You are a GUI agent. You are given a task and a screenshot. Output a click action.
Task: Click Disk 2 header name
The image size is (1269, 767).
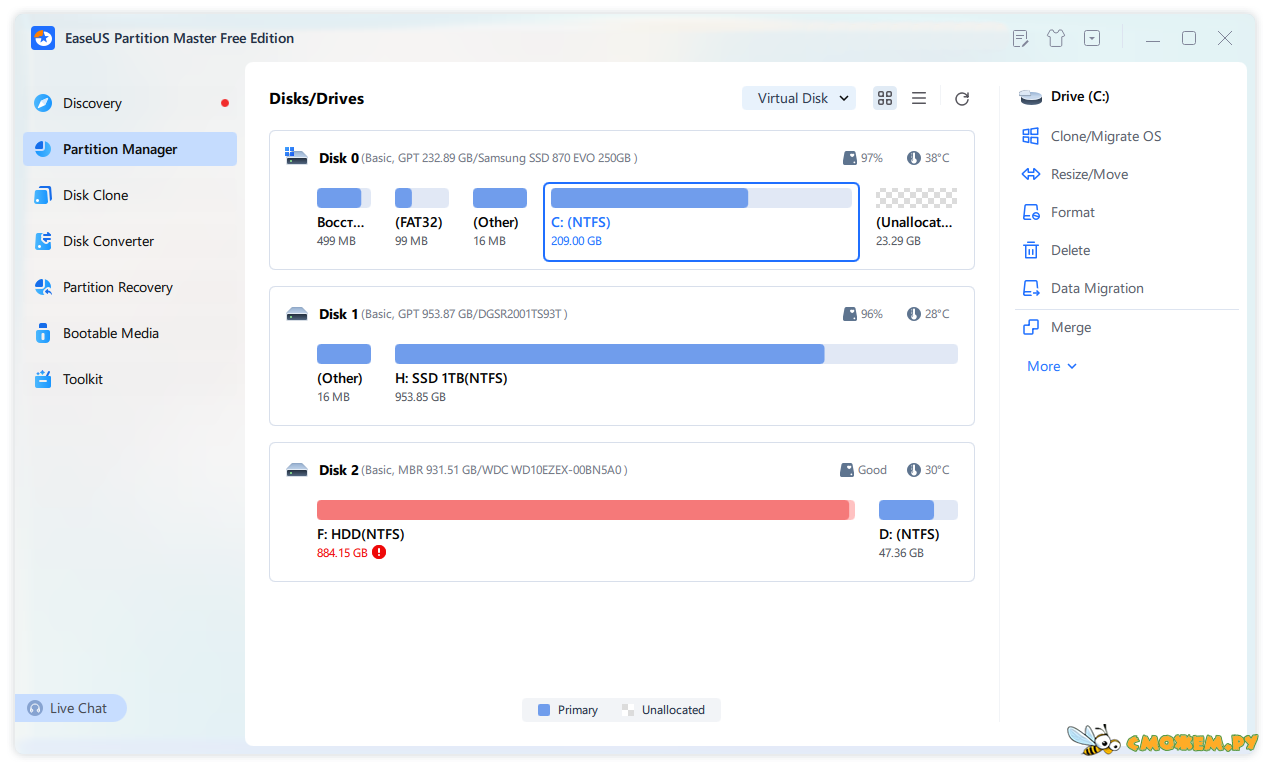(340, 470)
